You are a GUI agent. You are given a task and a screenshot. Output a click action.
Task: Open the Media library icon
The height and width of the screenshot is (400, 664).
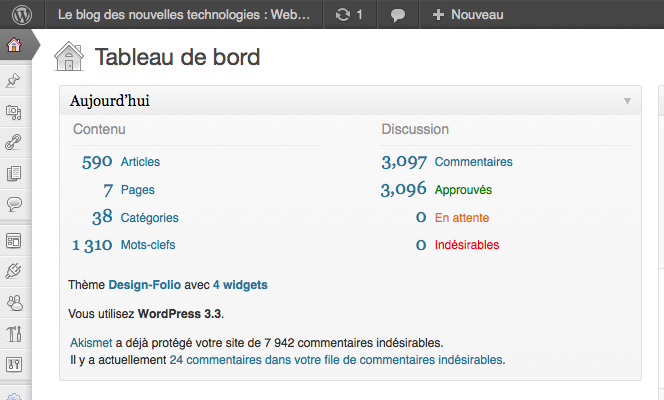pos(14,112)
